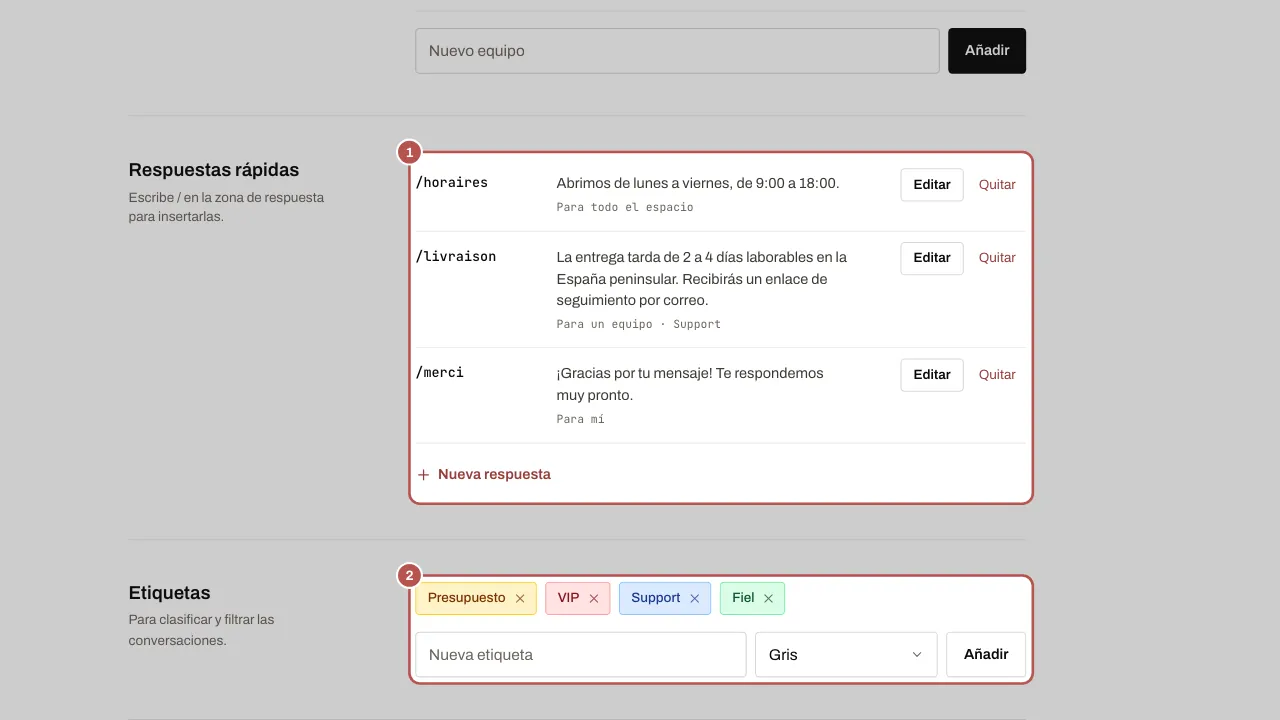Click 'La entrega tarda de 2 a 4' text
This screenshot has width=1280, height=720.
coord(702,279)
